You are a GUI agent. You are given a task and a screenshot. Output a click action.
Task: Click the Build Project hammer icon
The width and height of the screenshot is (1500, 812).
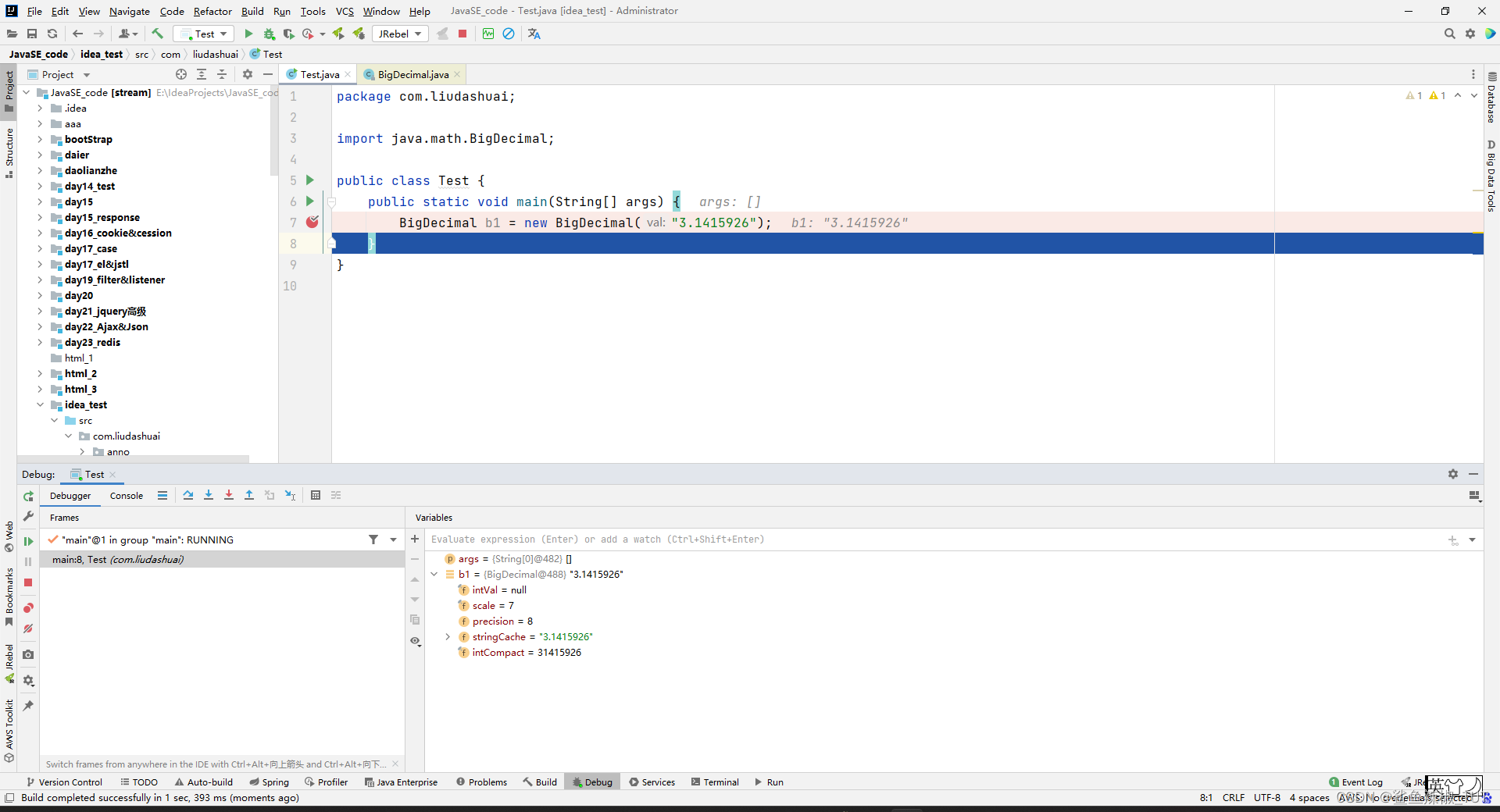click(157, 34)
